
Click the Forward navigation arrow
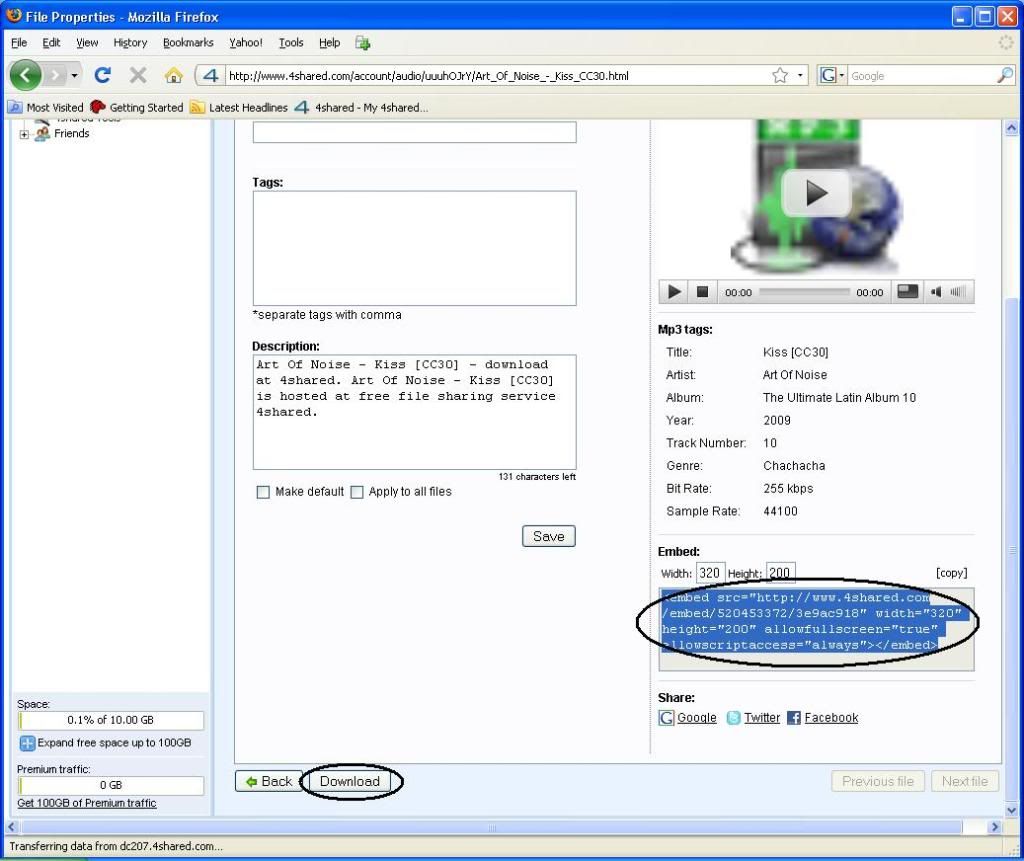tap(56, 76)
